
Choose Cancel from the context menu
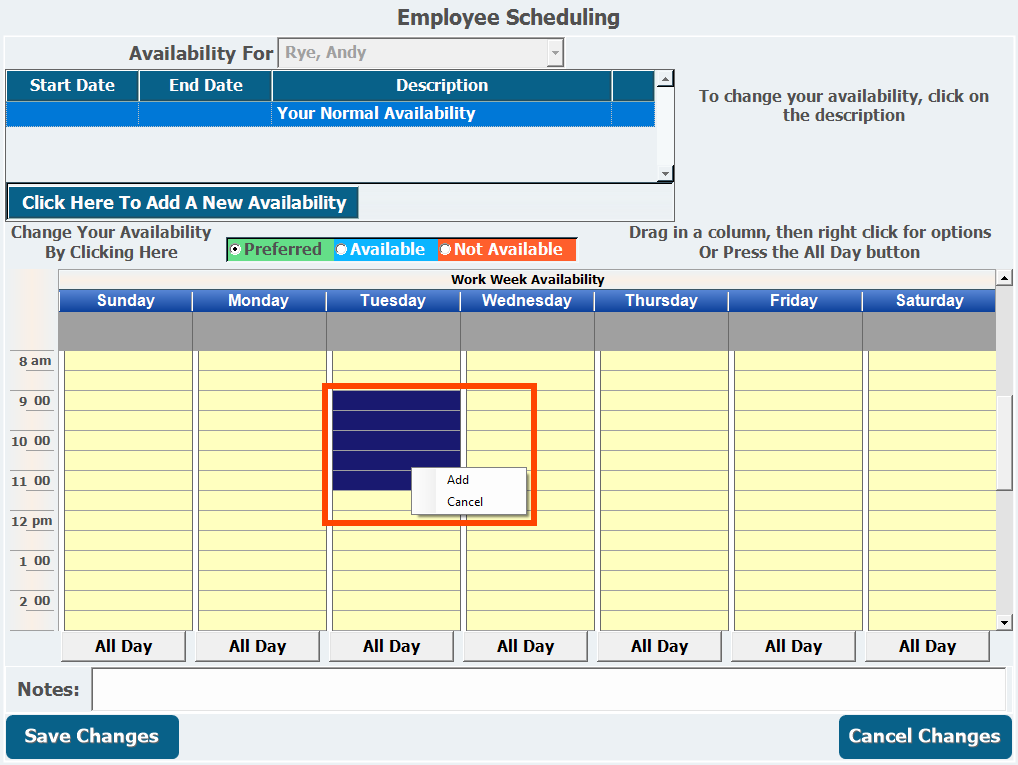click(x=465, y=502)
